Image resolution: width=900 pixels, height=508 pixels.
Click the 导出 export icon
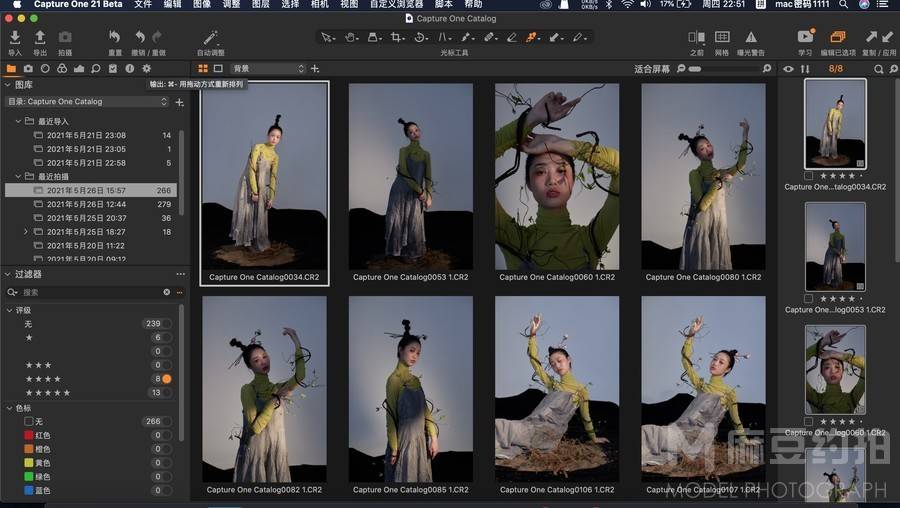40,38
